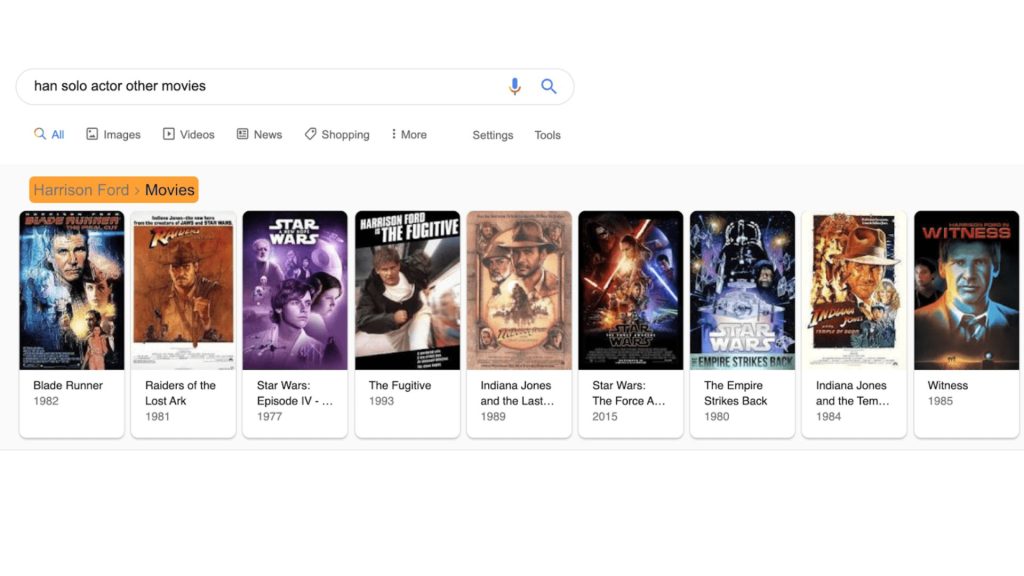Click the year 1981 under Raiders
Image resolution: width=1024 pixels, height=576 pixels.
(x=157, y=417)
